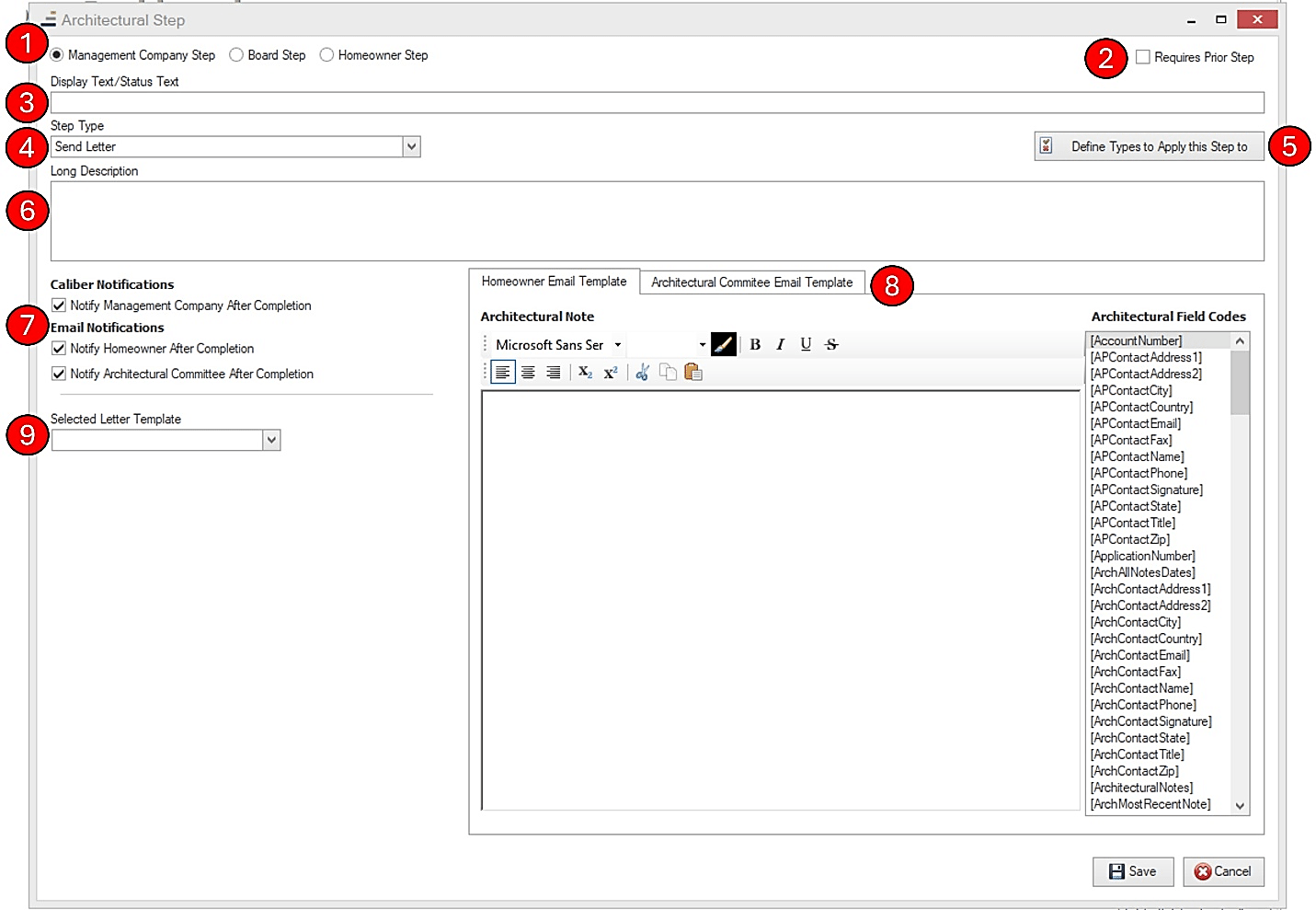Expand Selected Letter Template dropdown
This screenshot has width=1316, height=910.
click(271, 440)
